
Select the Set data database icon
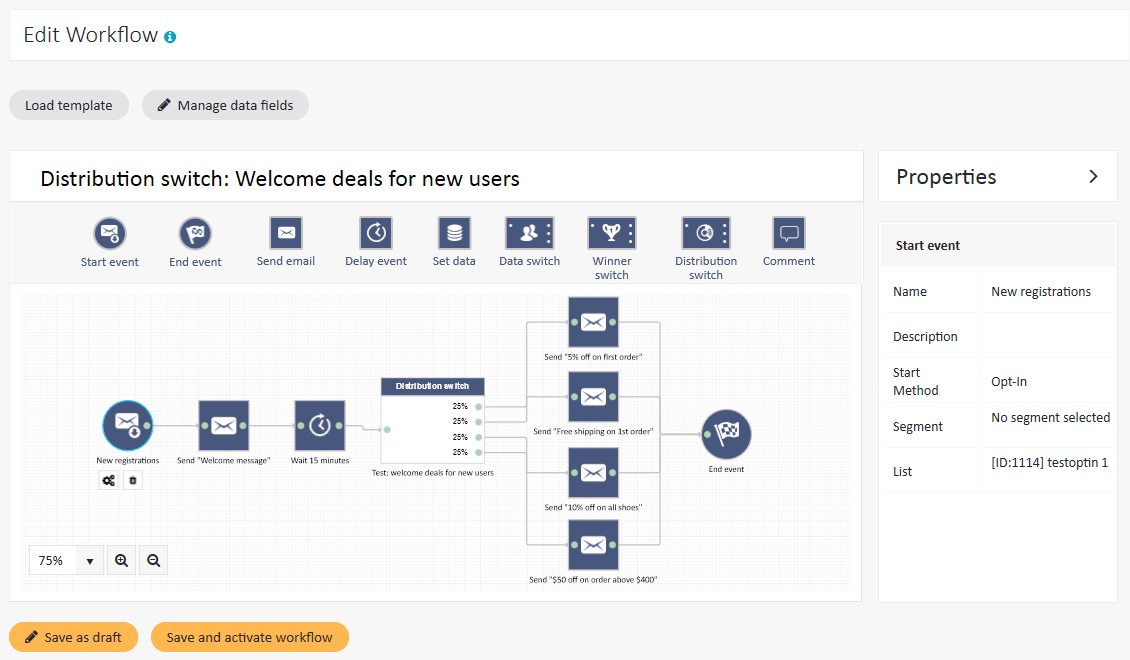click(x=454, y=233)
